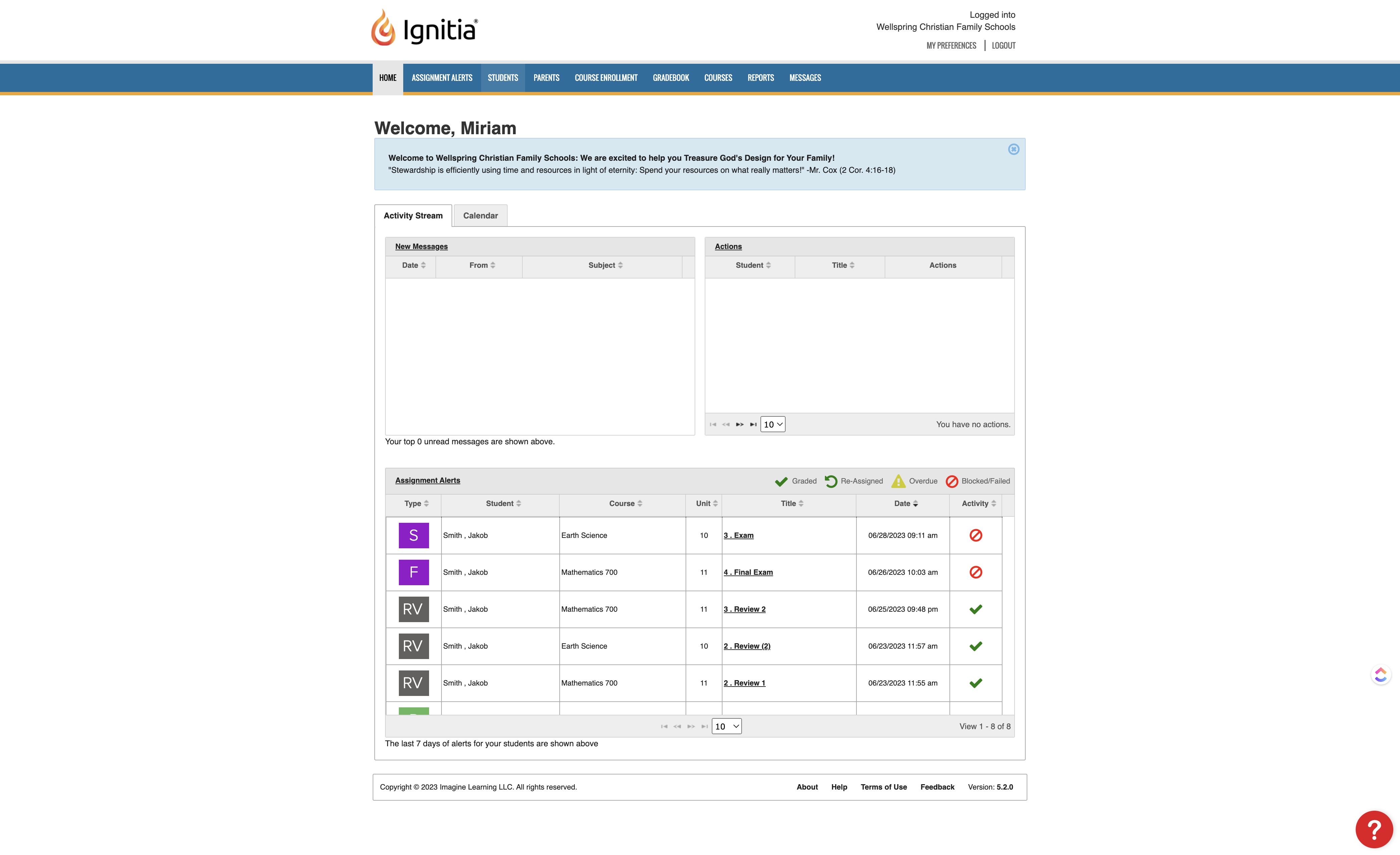Click the Logout link
This screenshot has width=1400, height=855.
coord(1004,45)
